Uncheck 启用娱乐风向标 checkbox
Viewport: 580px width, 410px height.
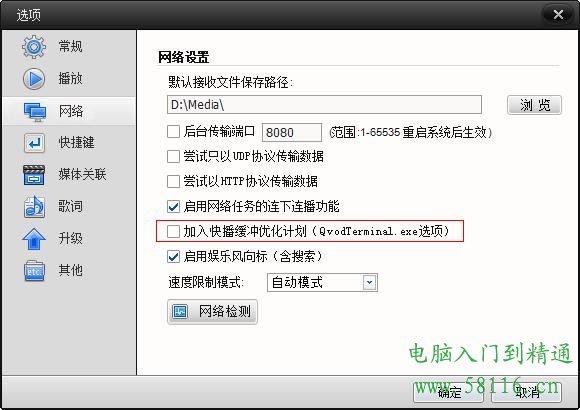point(173,256)
